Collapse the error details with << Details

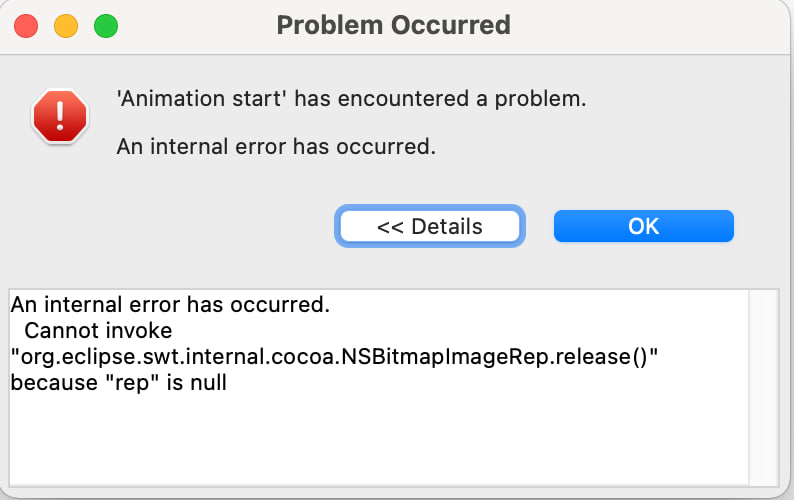click(429, 226)
